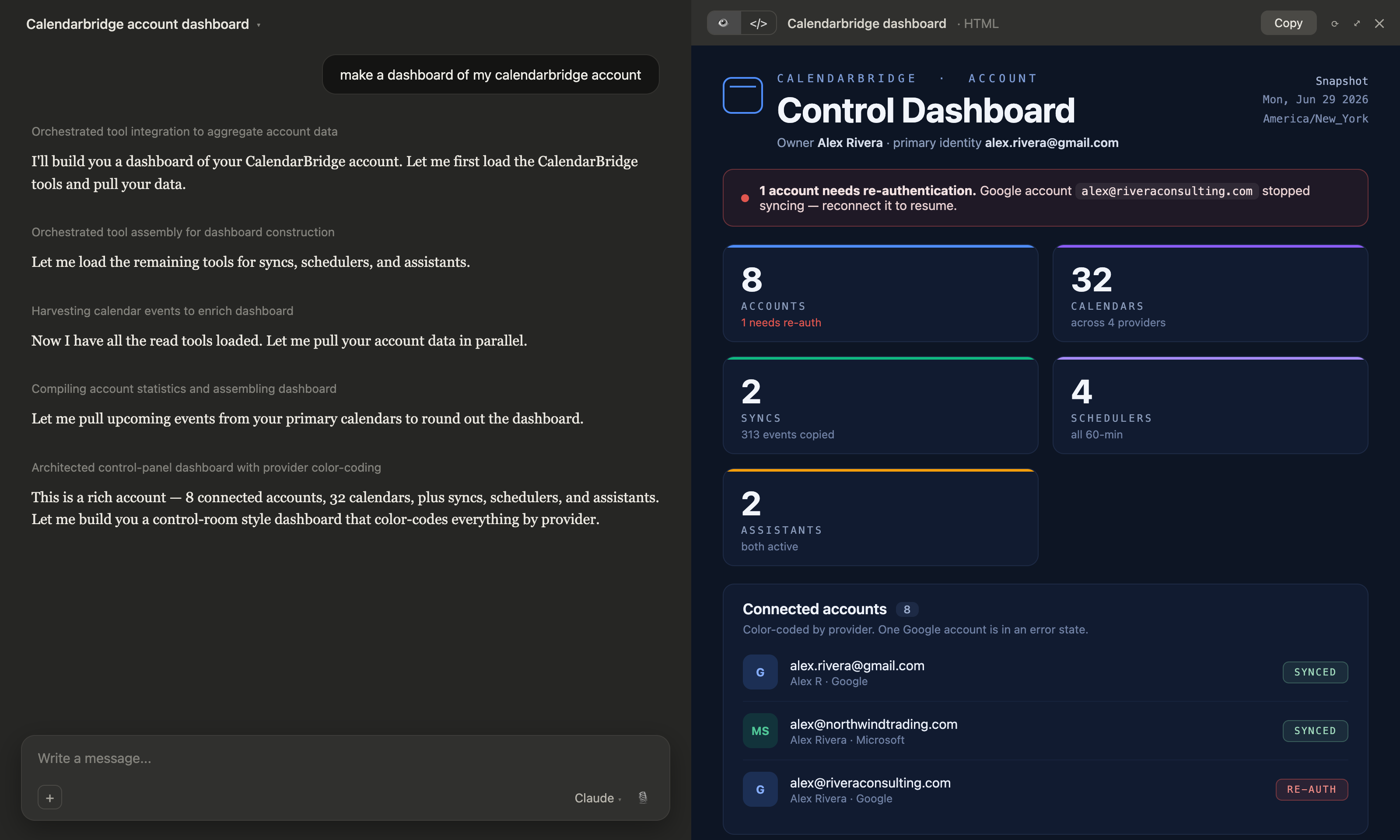Click 'across 4 providers' text
This screenshot has width=1400, height=840.
(x=1118, y=322)
